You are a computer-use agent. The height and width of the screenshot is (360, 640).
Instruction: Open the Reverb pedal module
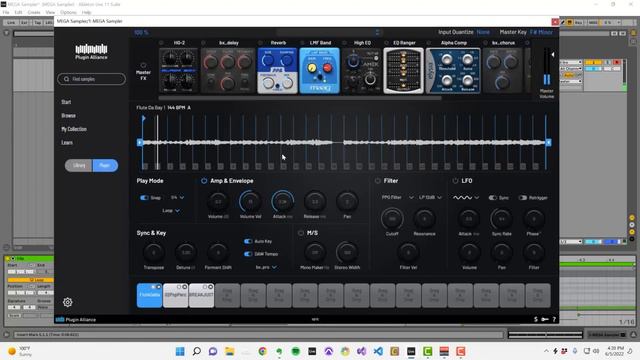click(277, 71)
